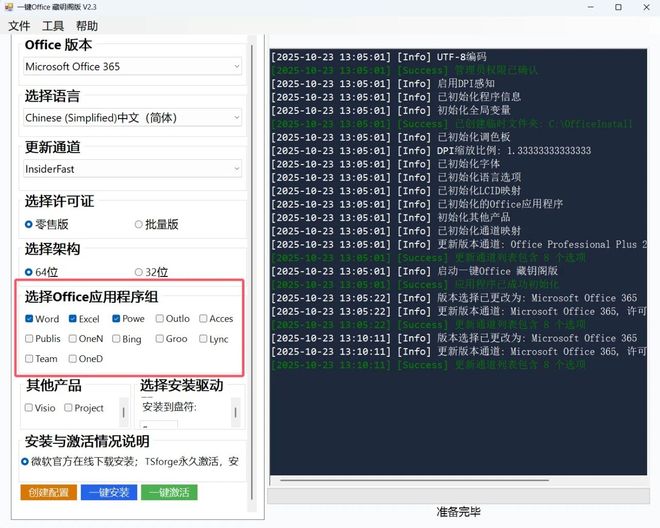Open the 选择语言 language dropdown
The width and height of the screenshot is (660, 528).
(133, 118)
